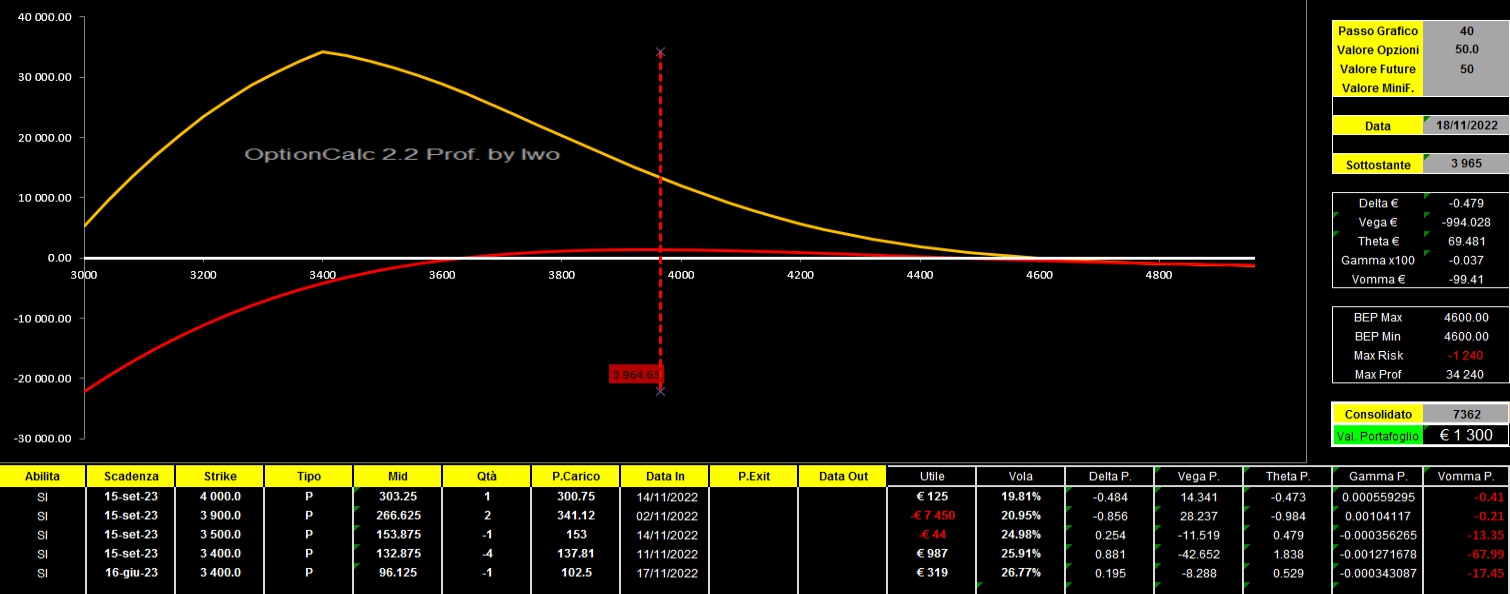This screenshot has width=1510, height=594.
Task: Click the quantity cell showing -4
Action: point(486,553)
